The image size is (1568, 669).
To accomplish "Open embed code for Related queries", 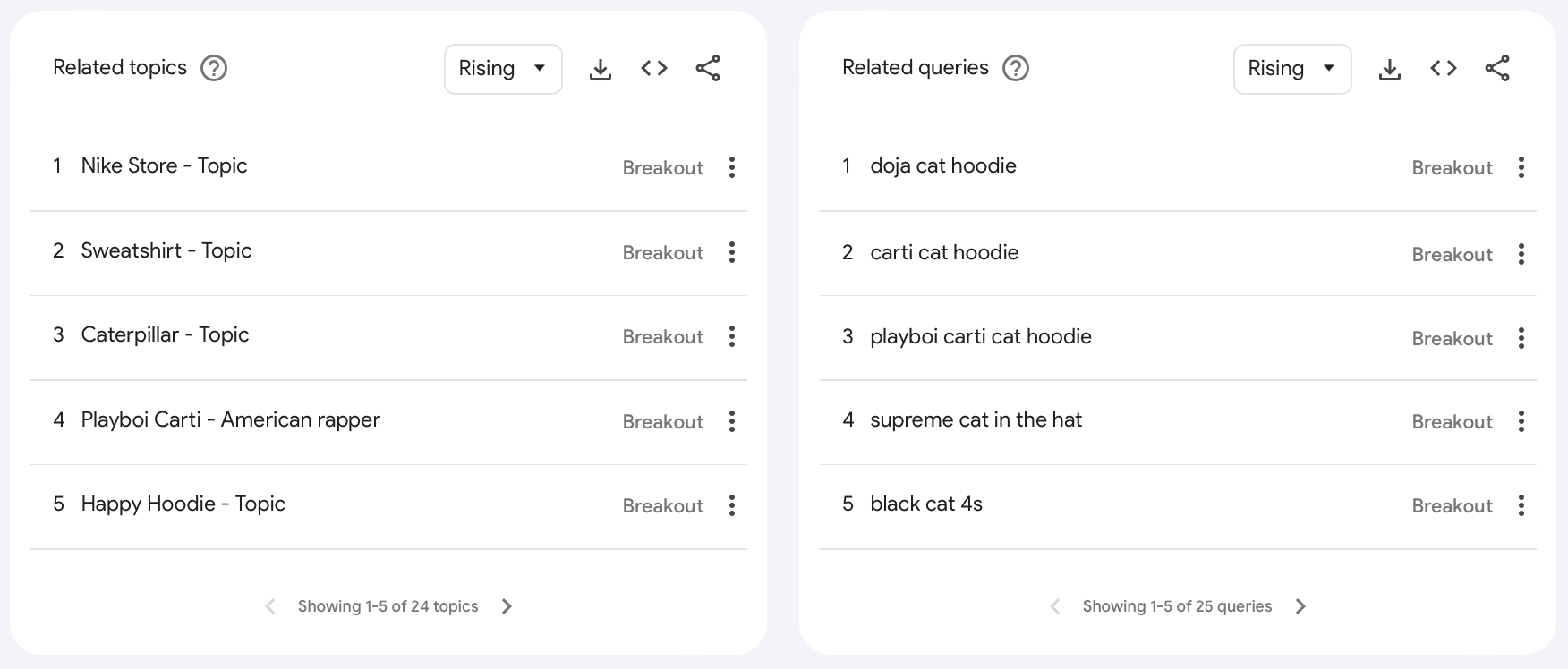I will coord(1444,69).
